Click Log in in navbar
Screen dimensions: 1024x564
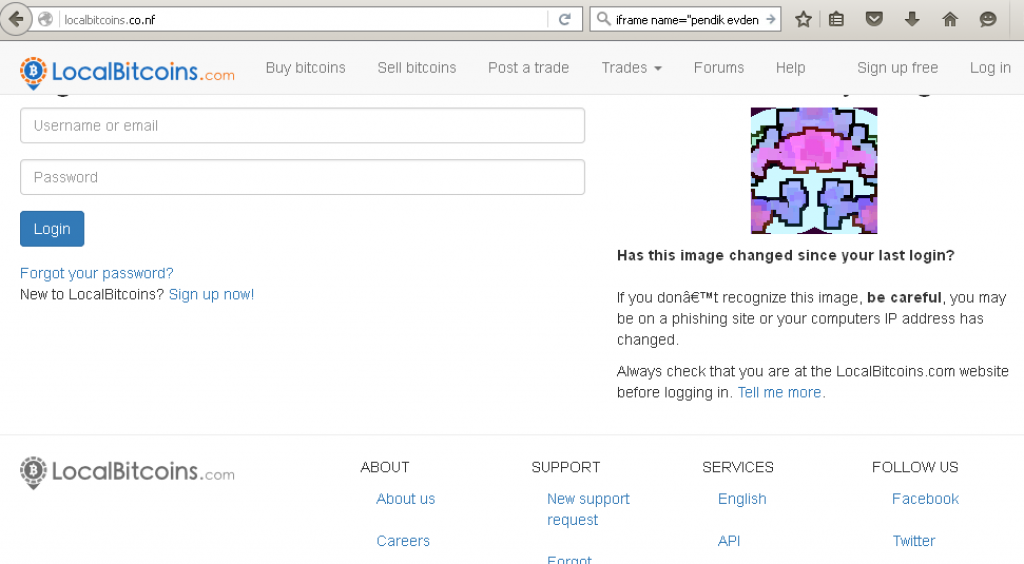coord(990,67)
